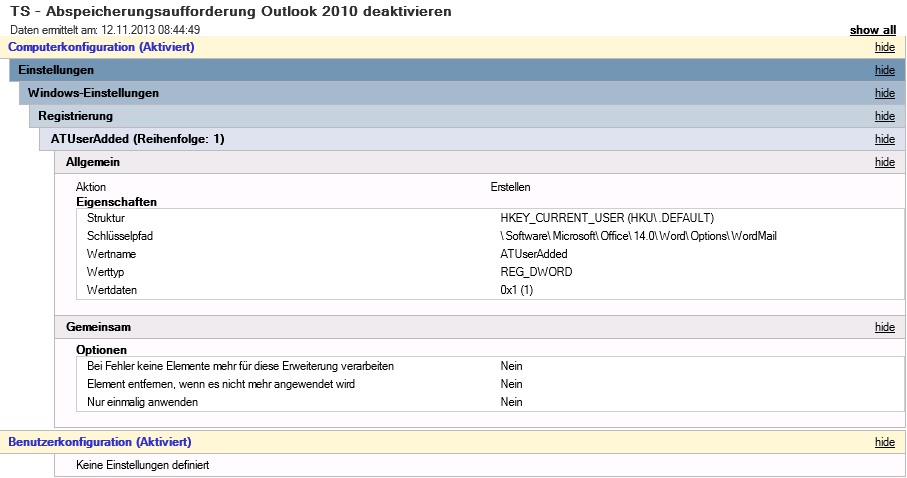
Task: Hide the Gemeinsam section
Action: pos(884,328)
